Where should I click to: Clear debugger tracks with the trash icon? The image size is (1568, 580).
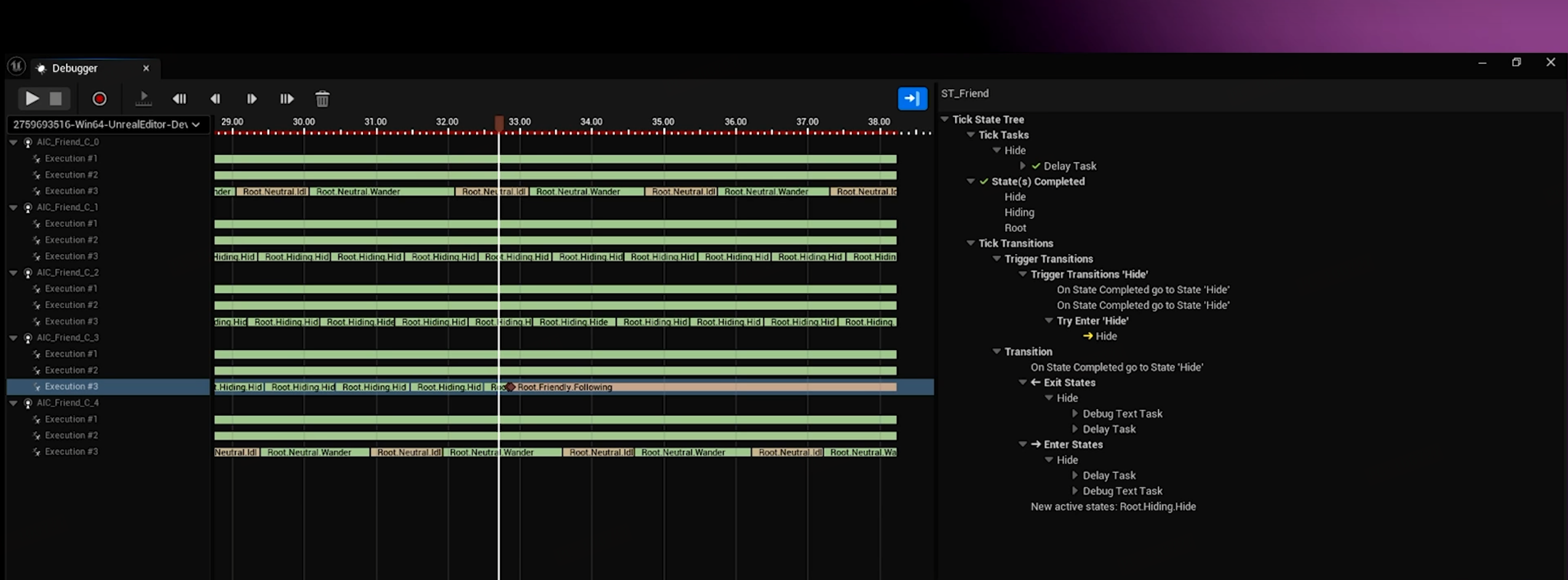click(x=322, y=99)
